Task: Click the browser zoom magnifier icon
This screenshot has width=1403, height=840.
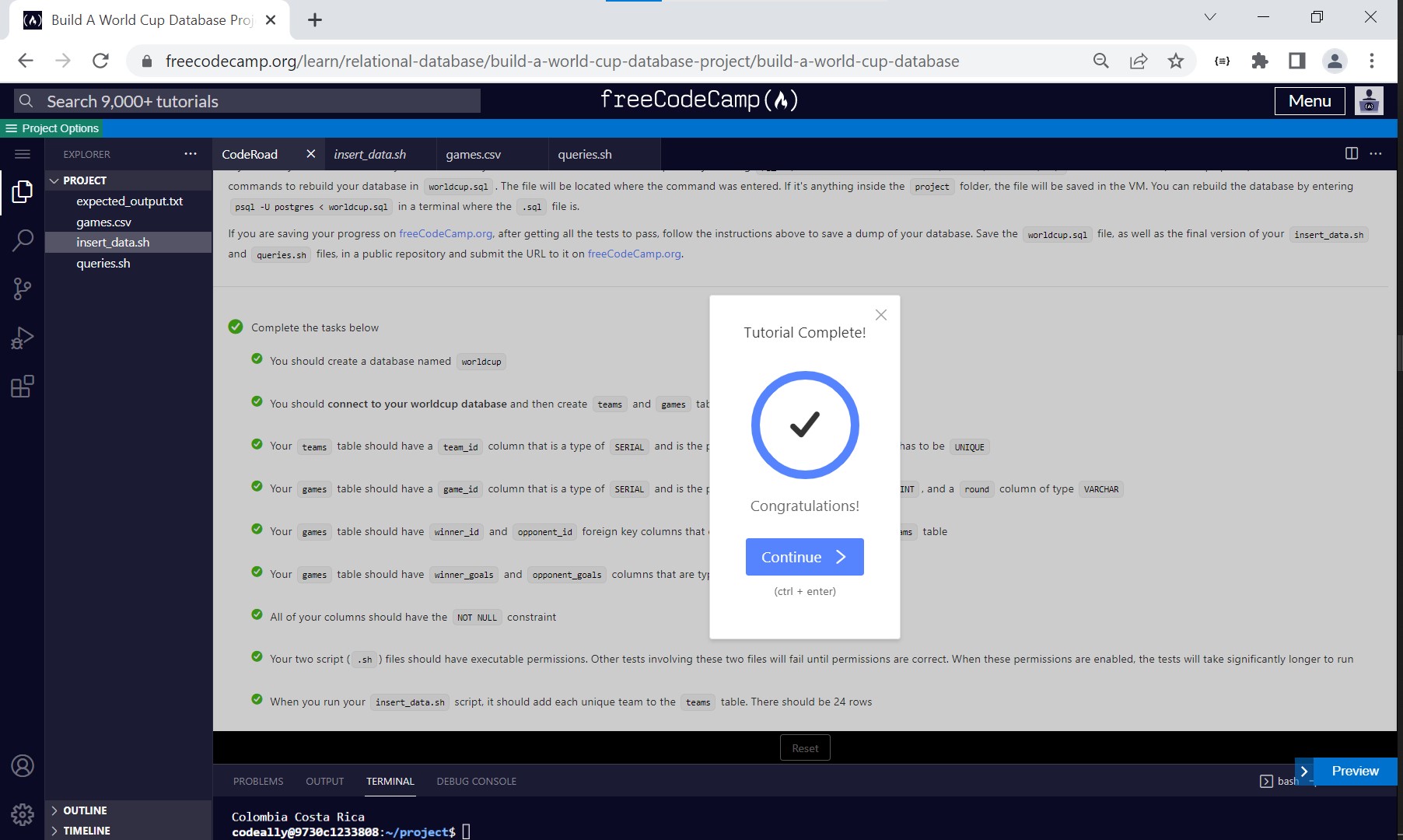Action: point(1100,61)
